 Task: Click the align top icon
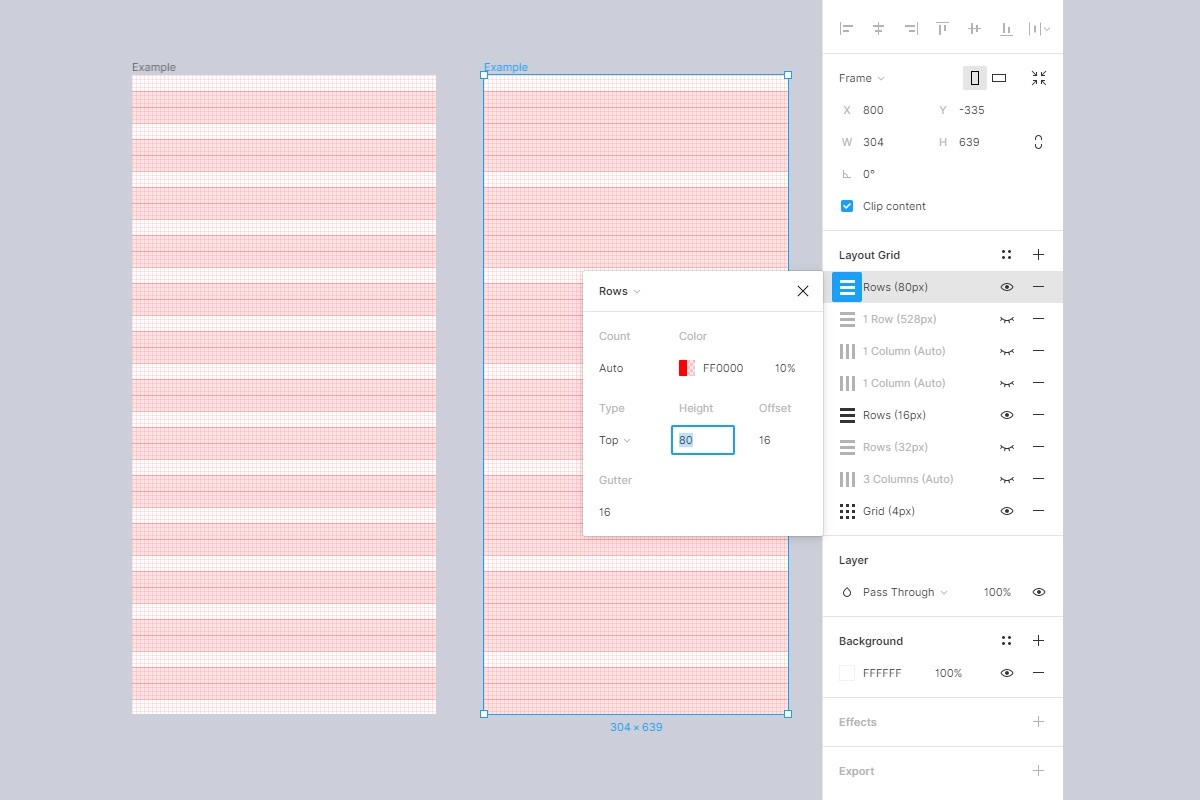pos(943,29)
